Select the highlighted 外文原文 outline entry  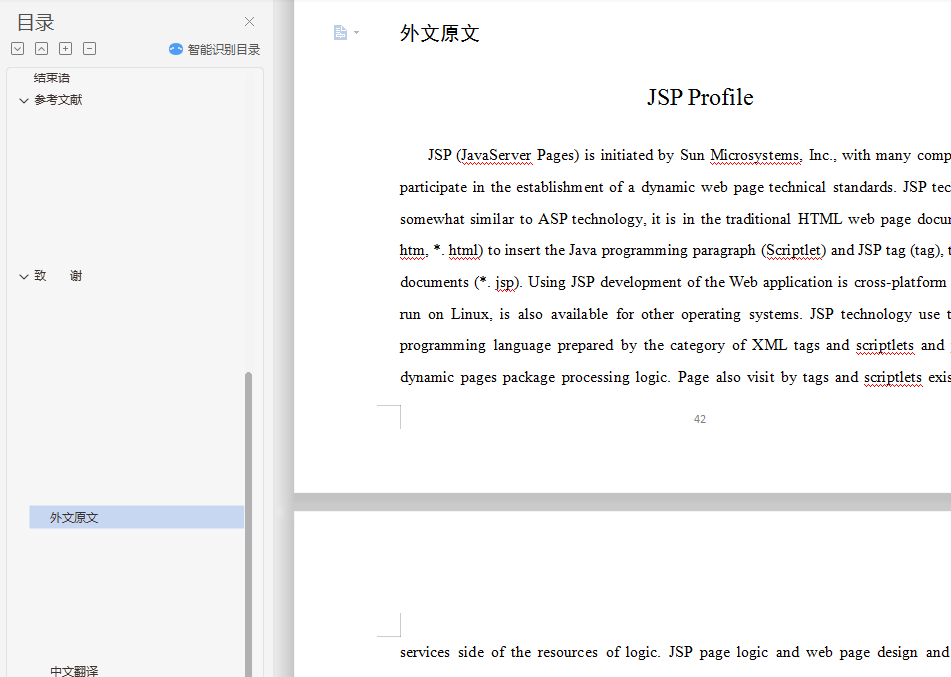pos(136,517)
